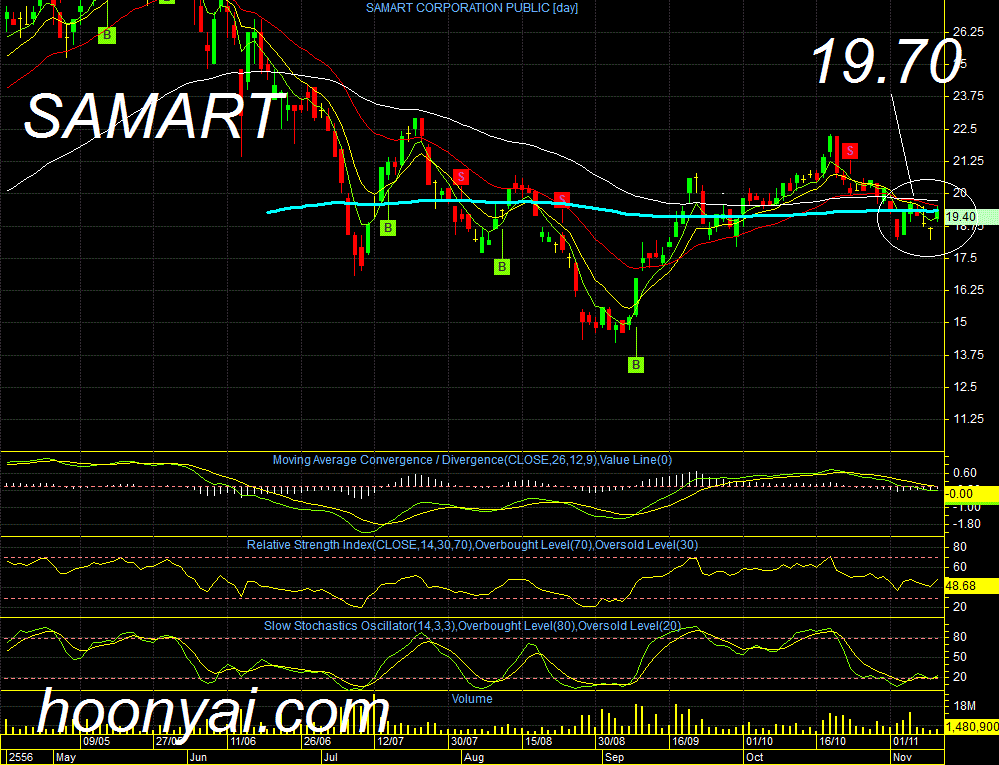Click the Nov month label
Viewport: 999px width, 765px height.
[902, 757]
